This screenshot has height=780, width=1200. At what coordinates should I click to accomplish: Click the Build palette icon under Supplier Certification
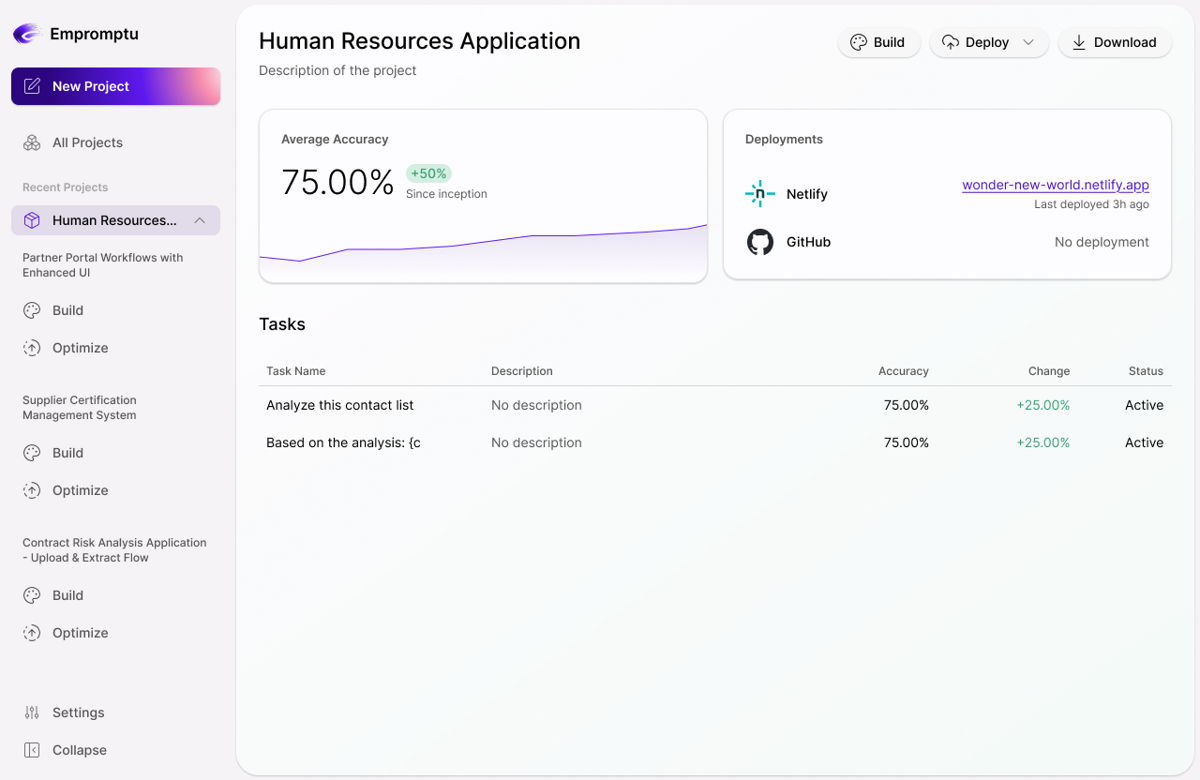[x=32, y=453]
